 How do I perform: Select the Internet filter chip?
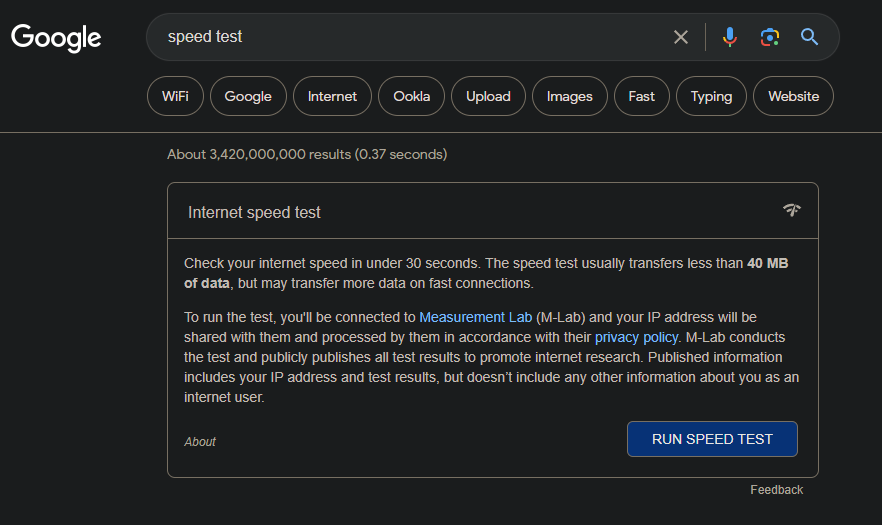coord(332,96)
